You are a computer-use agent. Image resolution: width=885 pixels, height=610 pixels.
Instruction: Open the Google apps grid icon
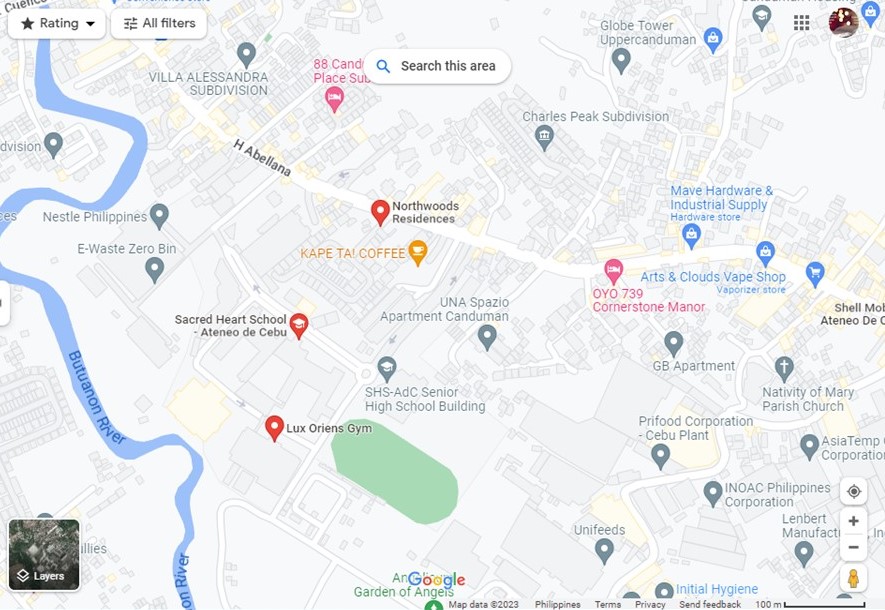801,23
